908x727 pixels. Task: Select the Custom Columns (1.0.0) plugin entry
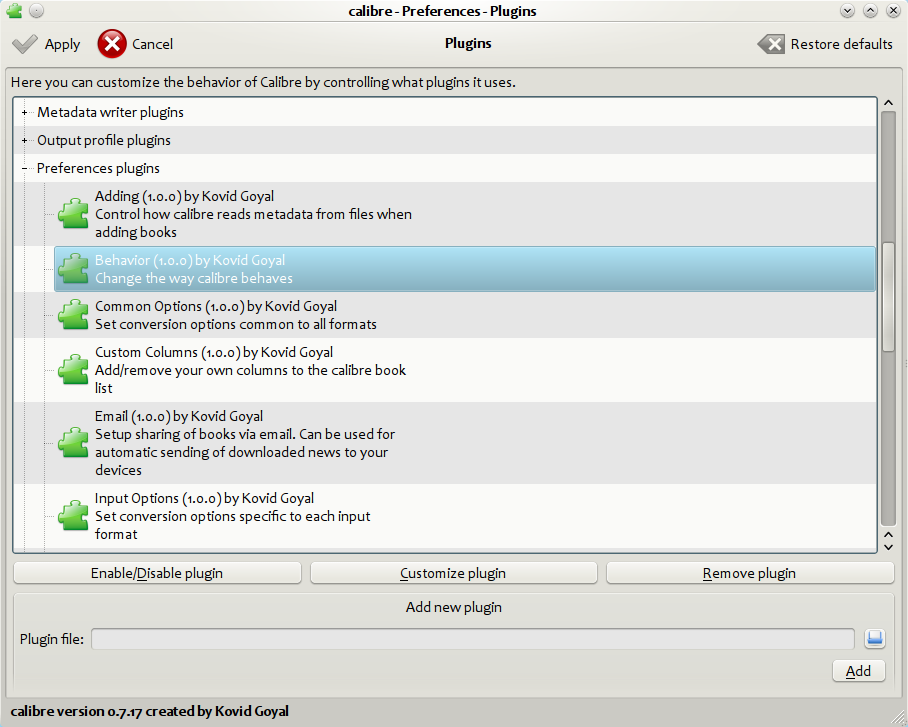click(x=465, y=370)
